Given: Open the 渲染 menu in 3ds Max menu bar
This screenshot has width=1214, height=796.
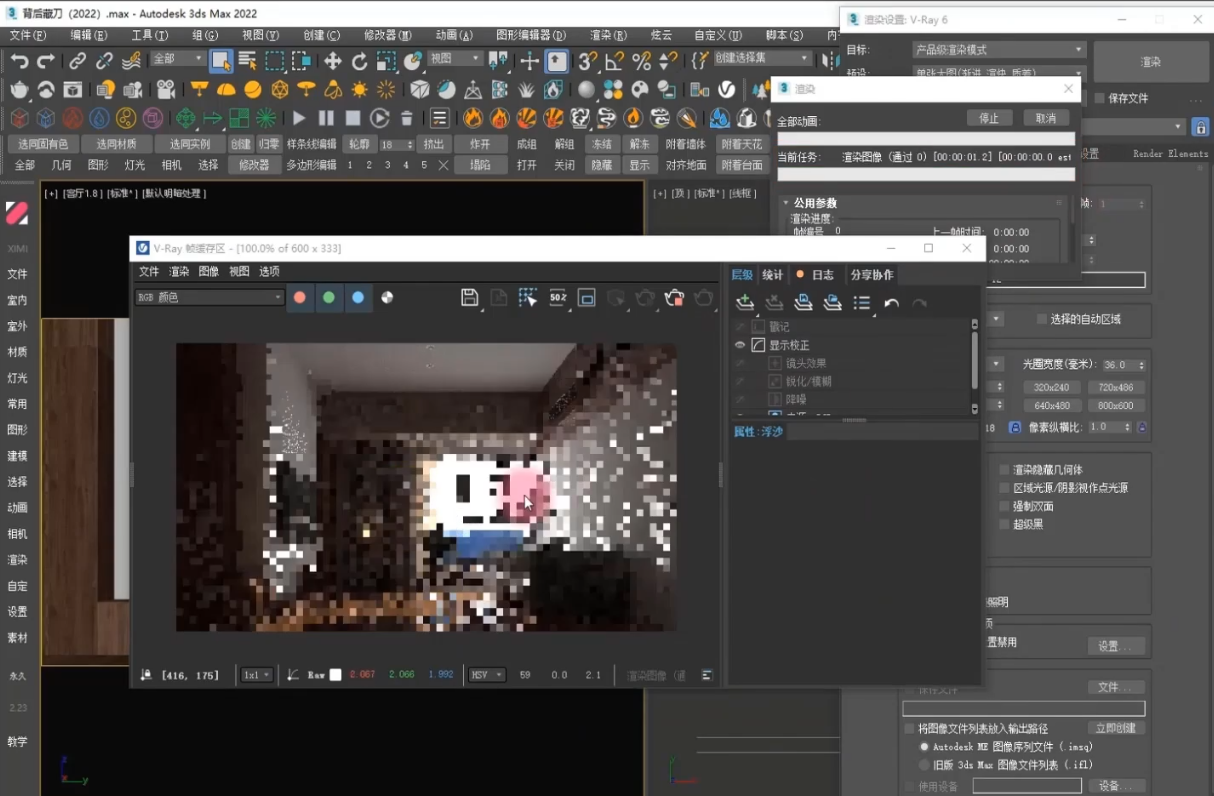Looking at the screenshot, I should pyautogui.click(x=608, y=35).
